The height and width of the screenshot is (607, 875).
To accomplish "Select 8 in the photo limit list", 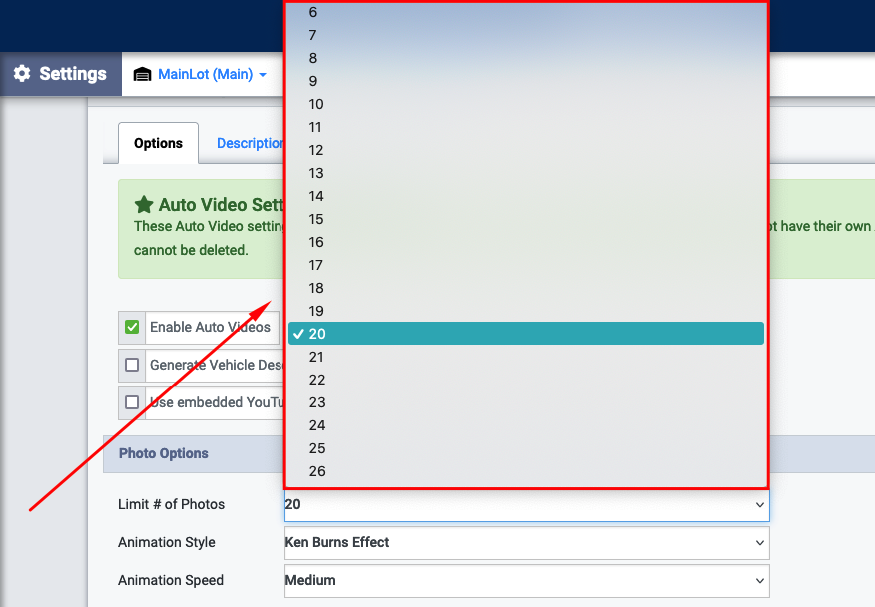I will (x=526, y=58).
